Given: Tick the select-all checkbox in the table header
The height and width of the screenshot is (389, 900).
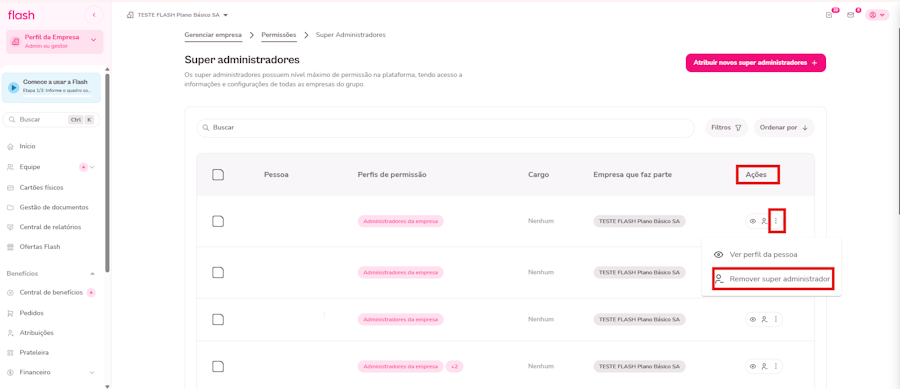Looking at the screenshot, I should click(x=218, y=174).
